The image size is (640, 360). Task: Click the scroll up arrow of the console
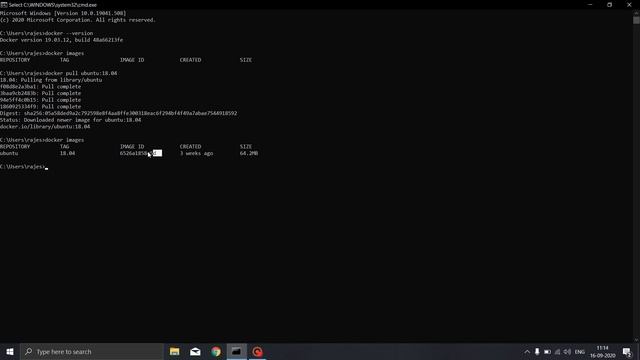click(636, 13)
